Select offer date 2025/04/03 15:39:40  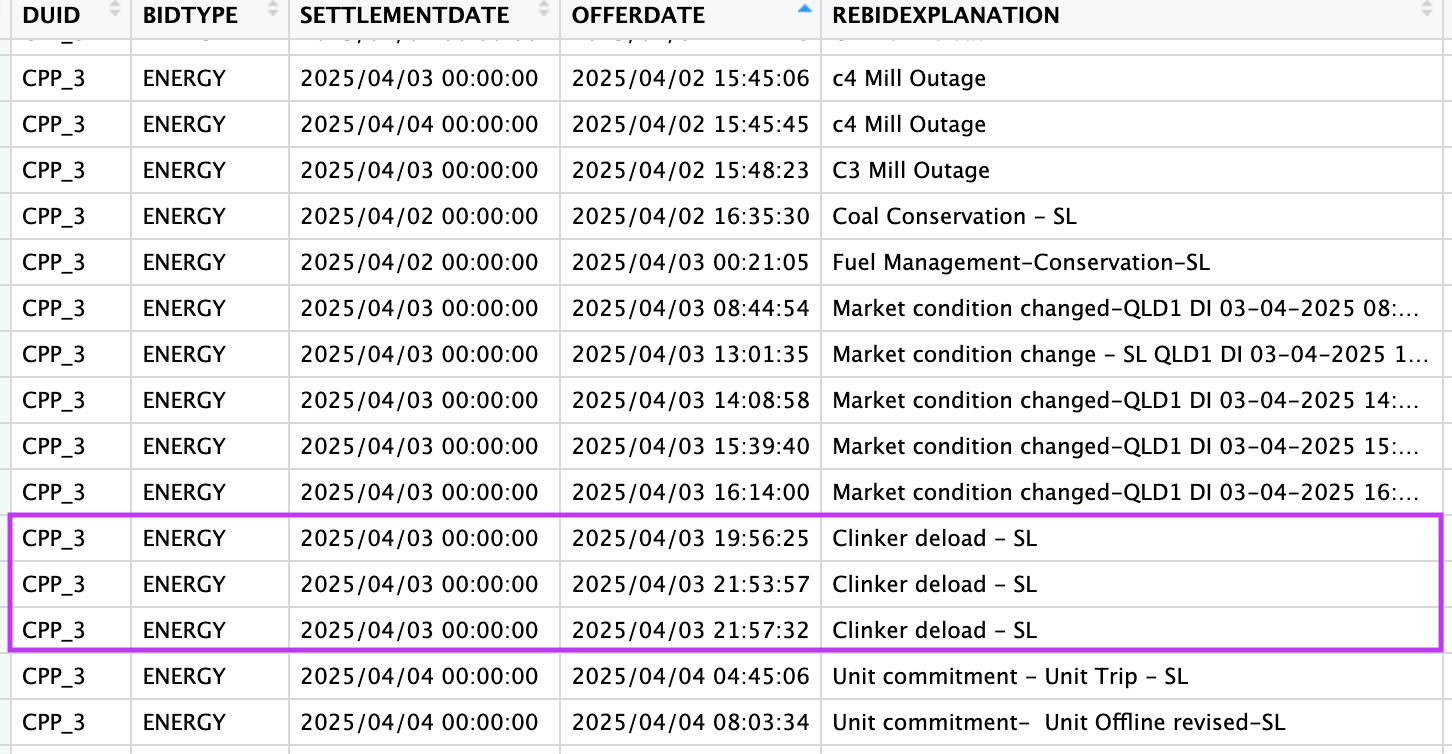click(690, 446)
